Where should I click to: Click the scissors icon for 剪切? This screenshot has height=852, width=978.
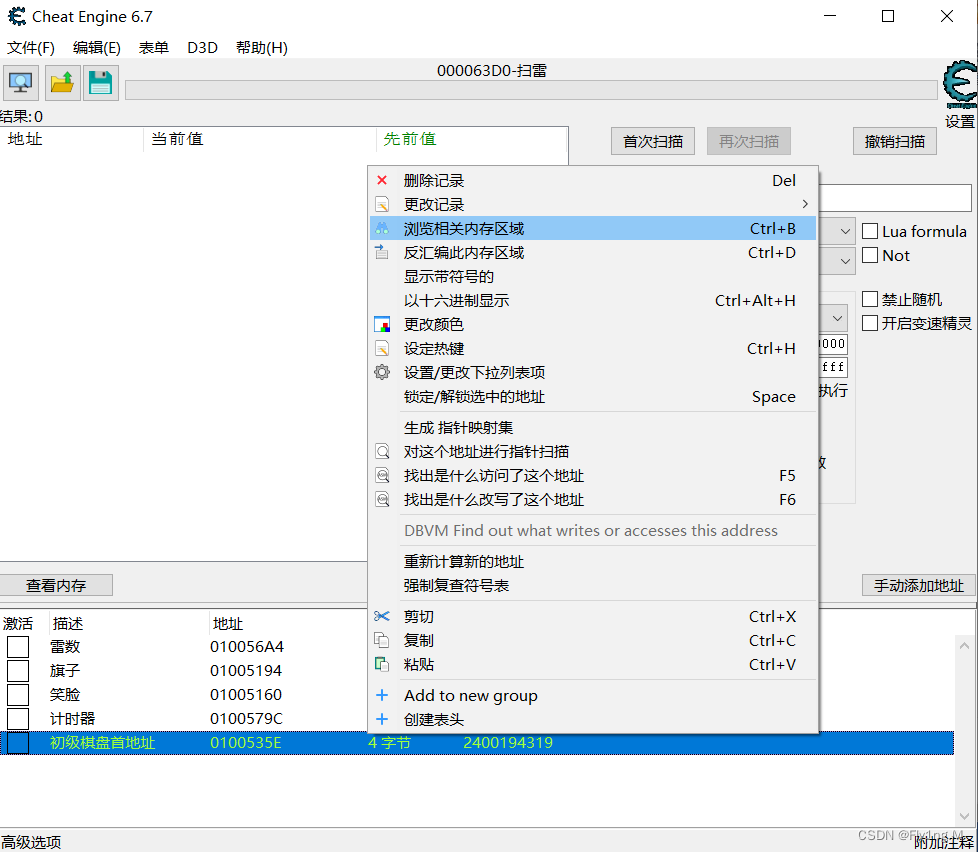tap(381, 616)
